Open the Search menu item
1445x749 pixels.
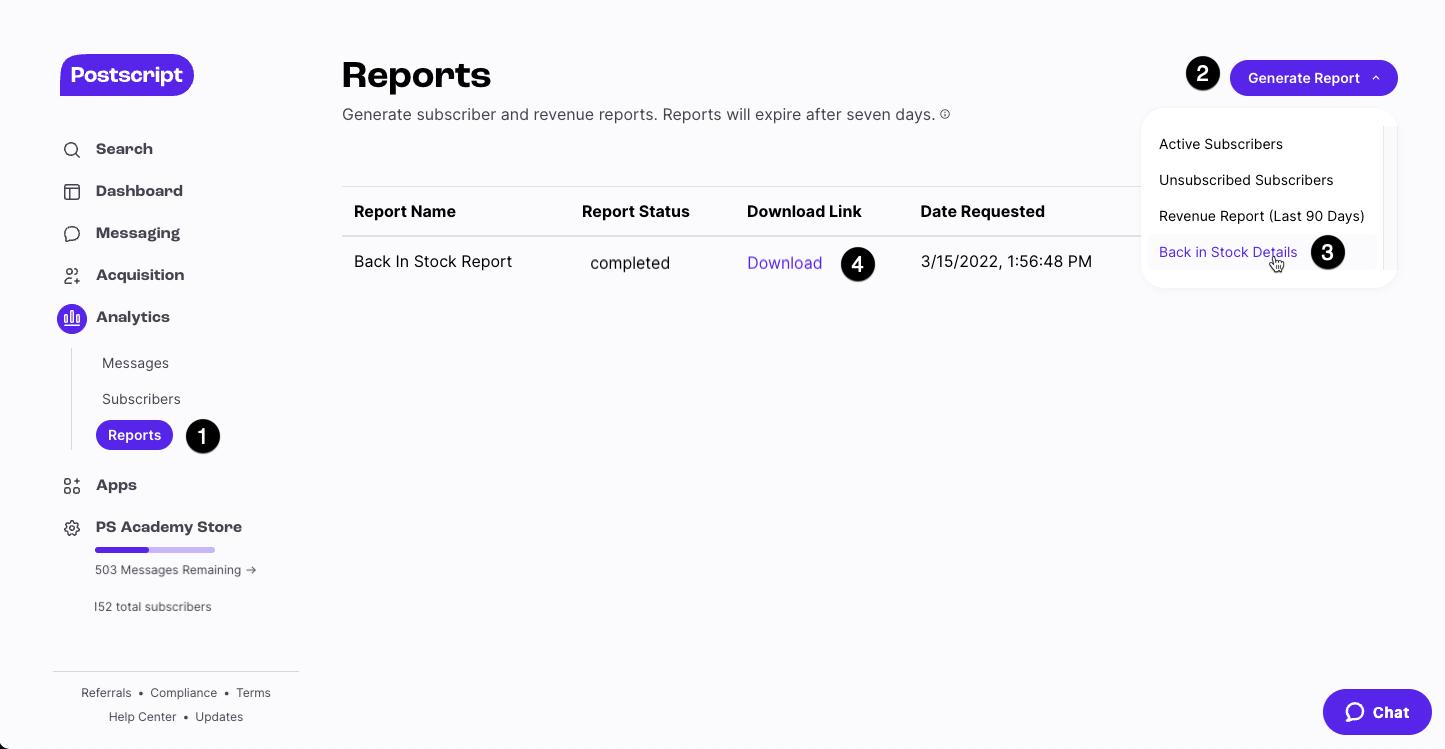pos(124,149)
